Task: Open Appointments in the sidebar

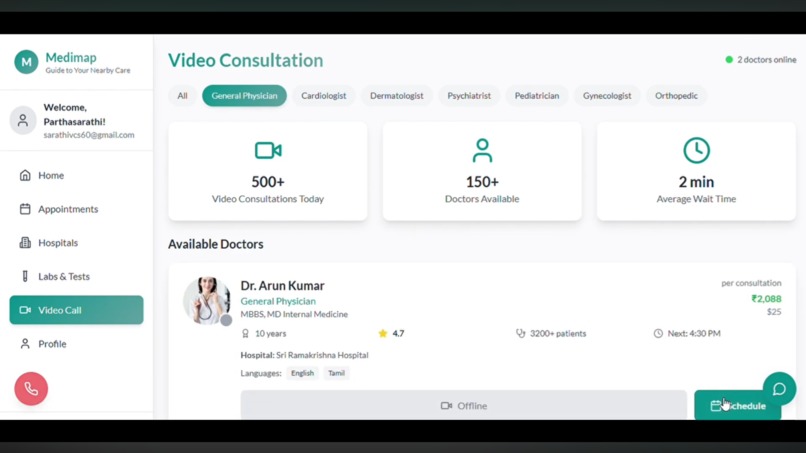Action: coord(77,209)
